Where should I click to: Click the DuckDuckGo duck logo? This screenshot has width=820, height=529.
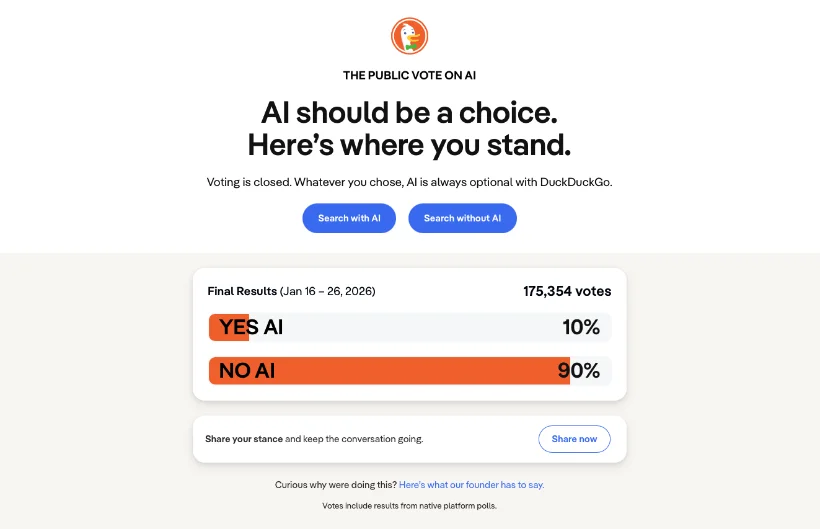click(409, 37)
